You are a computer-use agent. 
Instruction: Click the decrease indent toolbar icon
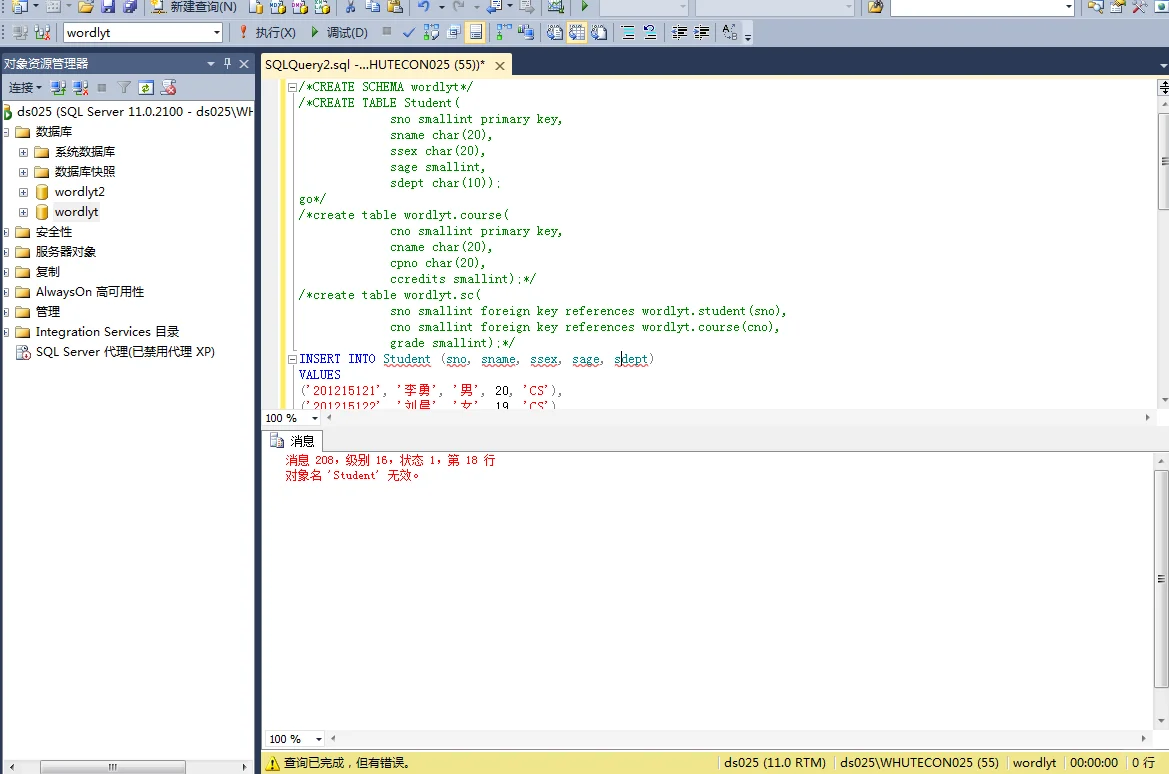pos(680,33)
